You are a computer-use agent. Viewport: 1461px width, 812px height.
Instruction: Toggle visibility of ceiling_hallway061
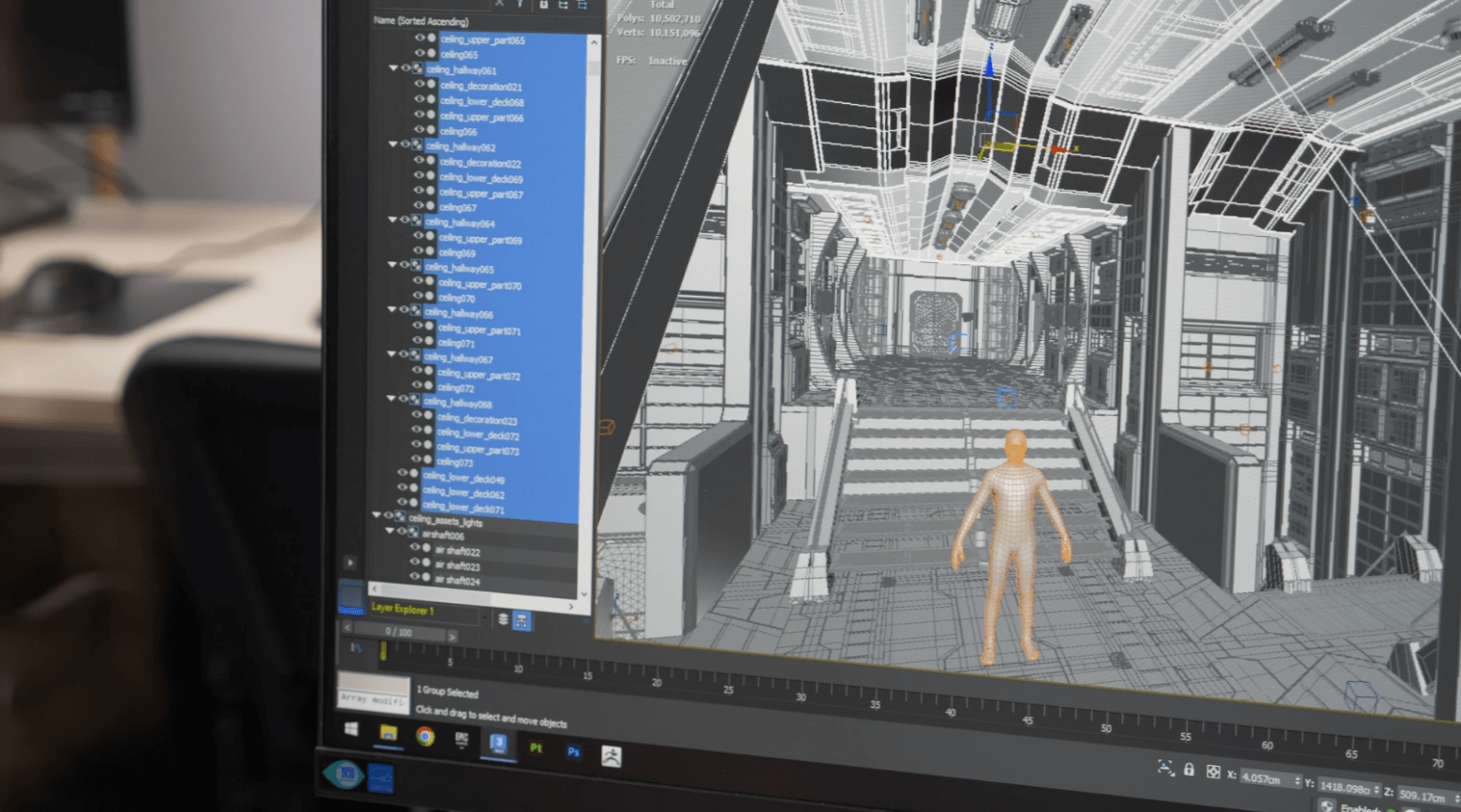[406, 68]
